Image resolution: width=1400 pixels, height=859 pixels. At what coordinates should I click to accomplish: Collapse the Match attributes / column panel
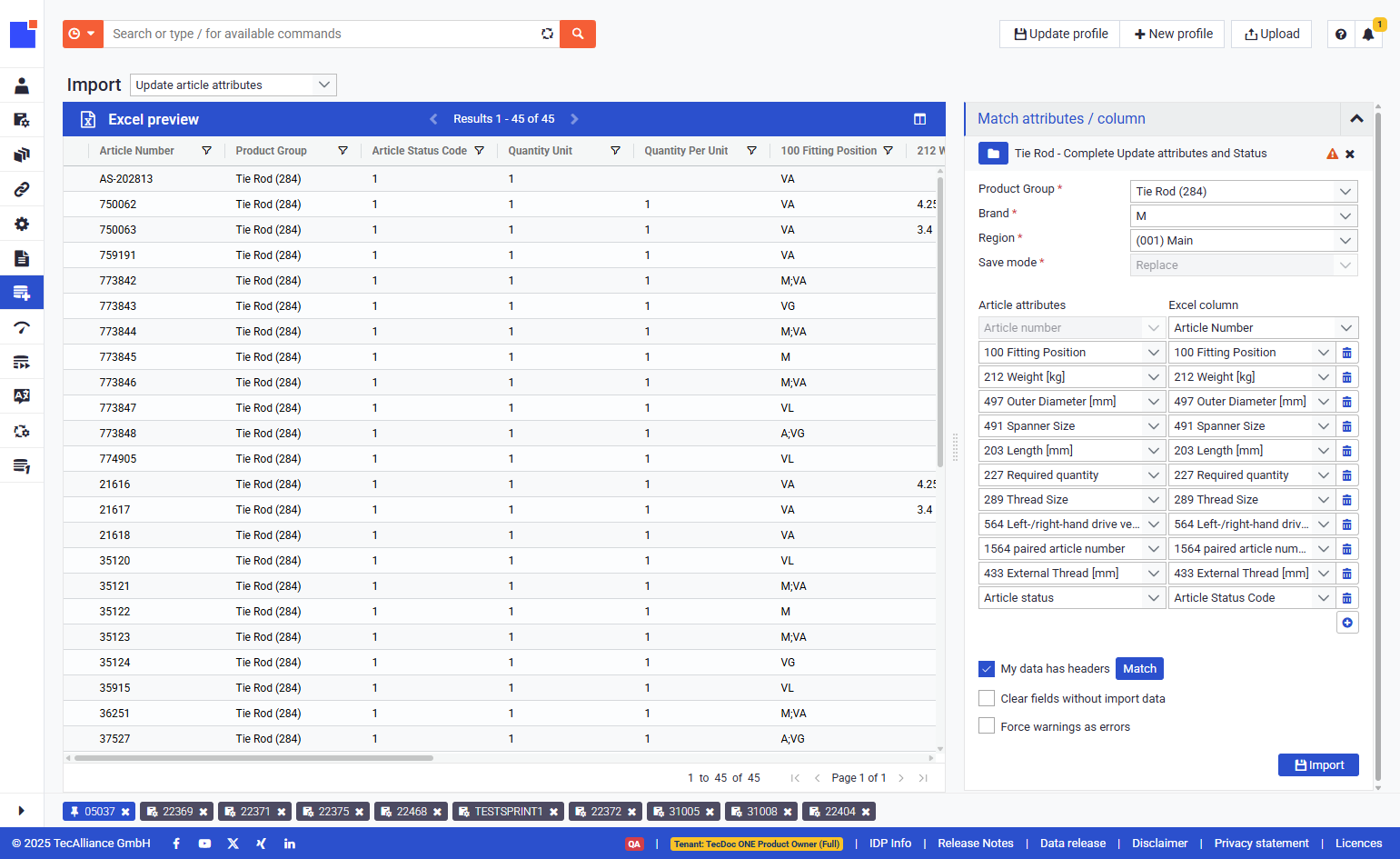click(x=1356, y=119)
